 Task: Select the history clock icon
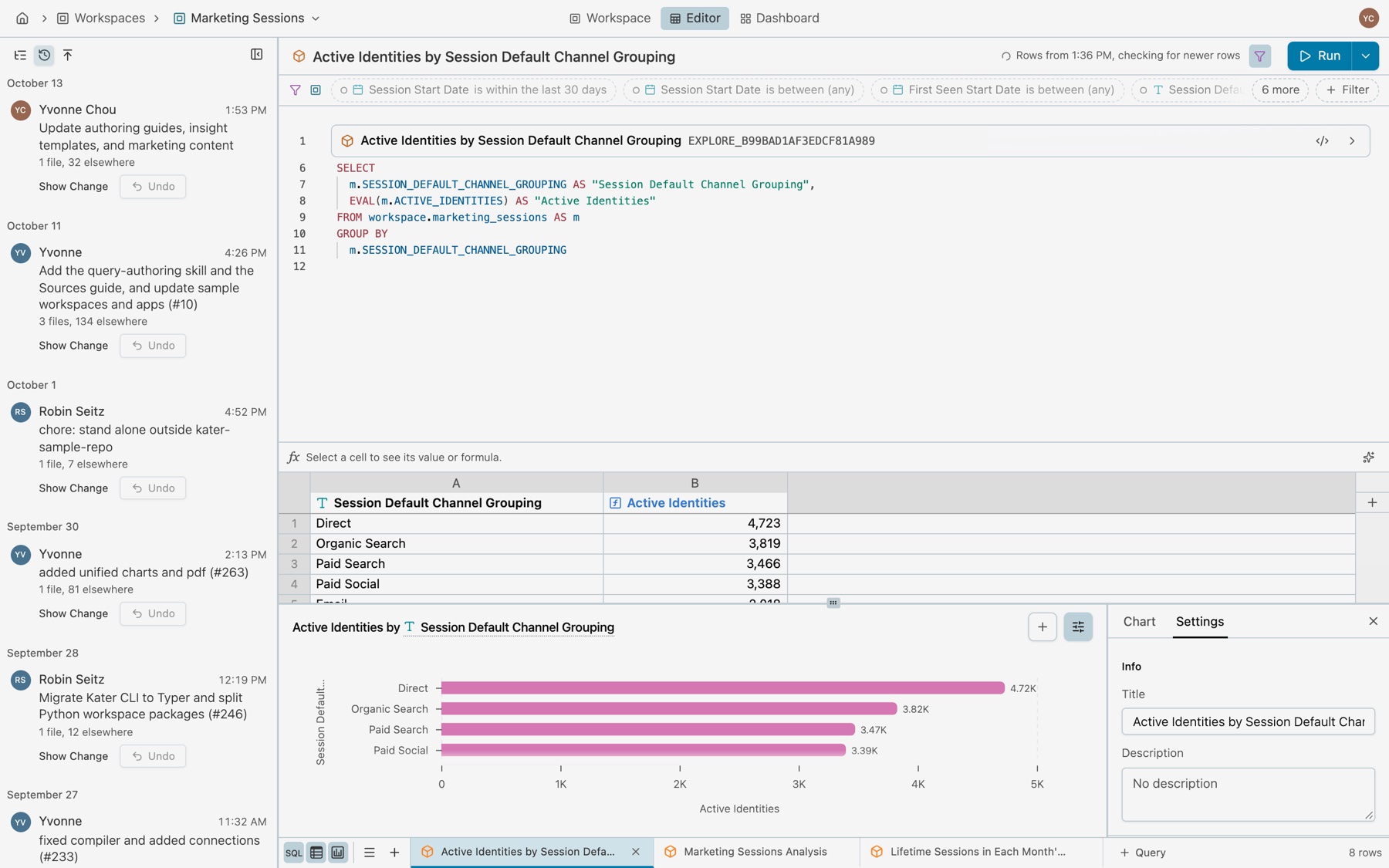pyautogui.click(x=44, y=55)
